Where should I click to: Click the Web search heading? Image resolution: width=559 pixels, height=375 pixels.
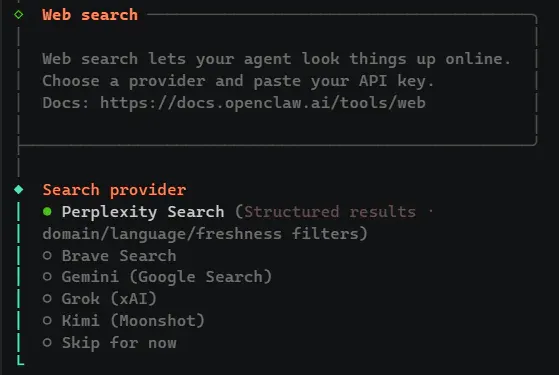90,15
